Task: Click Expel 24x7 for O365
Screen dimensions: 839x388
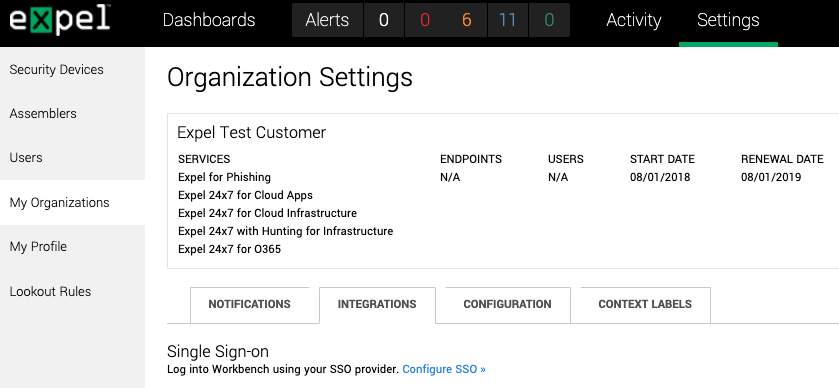Action: coord(230,249)
